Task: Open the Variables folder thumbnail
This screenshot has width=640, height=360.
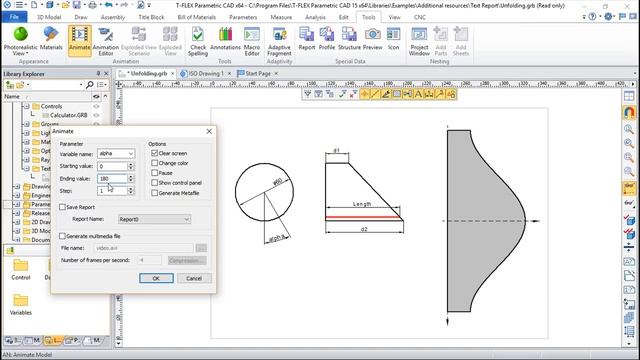Action: pos(20,304)
